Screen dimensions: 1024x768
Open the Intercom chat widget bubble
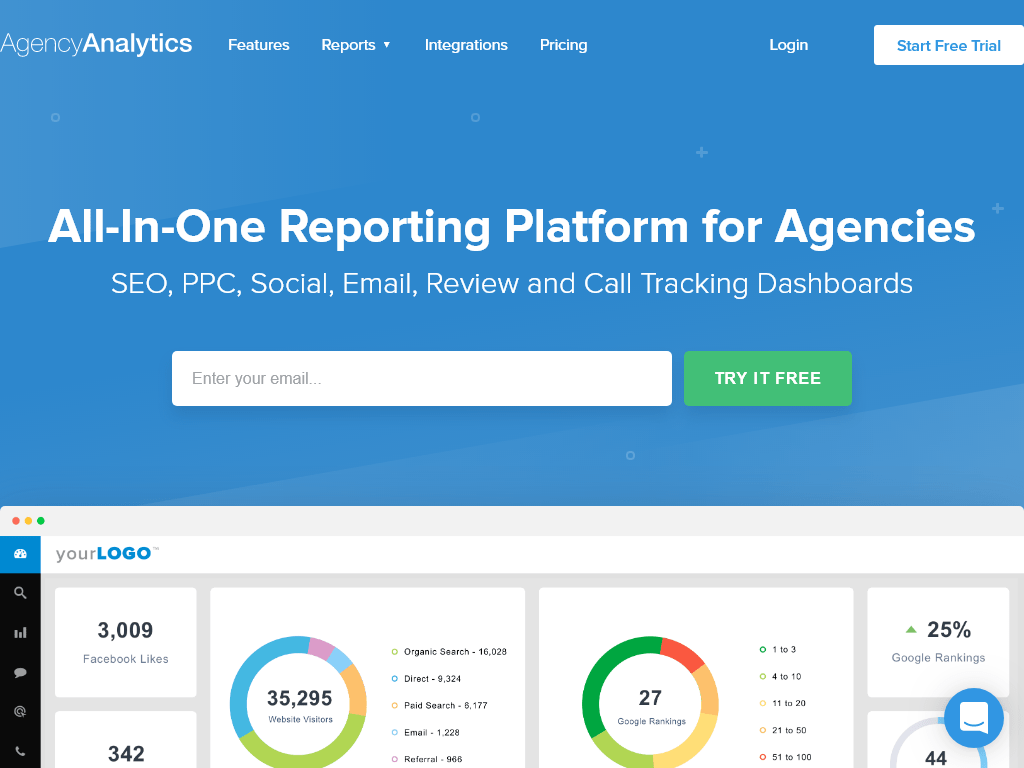click(973, 718)
